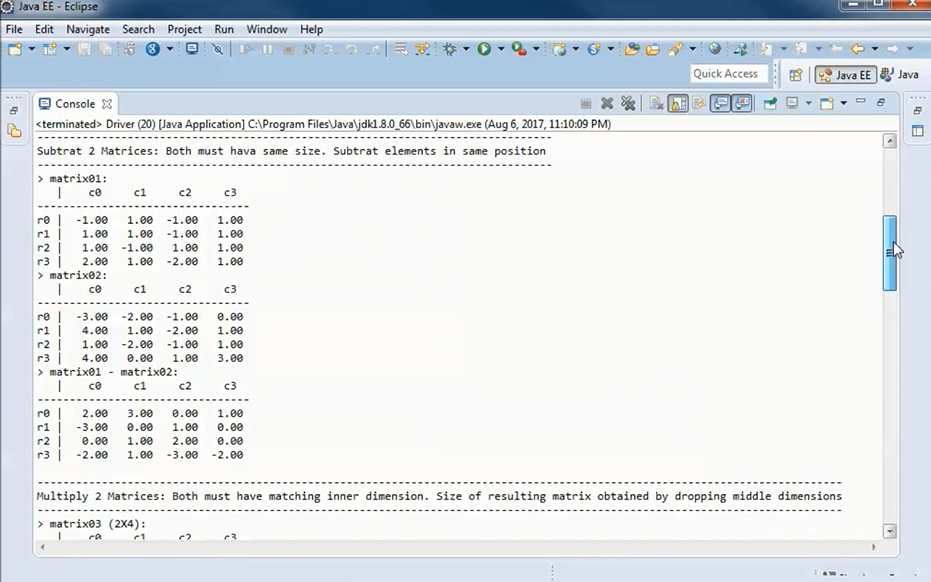This screenshot has height=582, width=931.
Task: Click the horizontal scroll right arrow
Action: (x=874, y=547)
